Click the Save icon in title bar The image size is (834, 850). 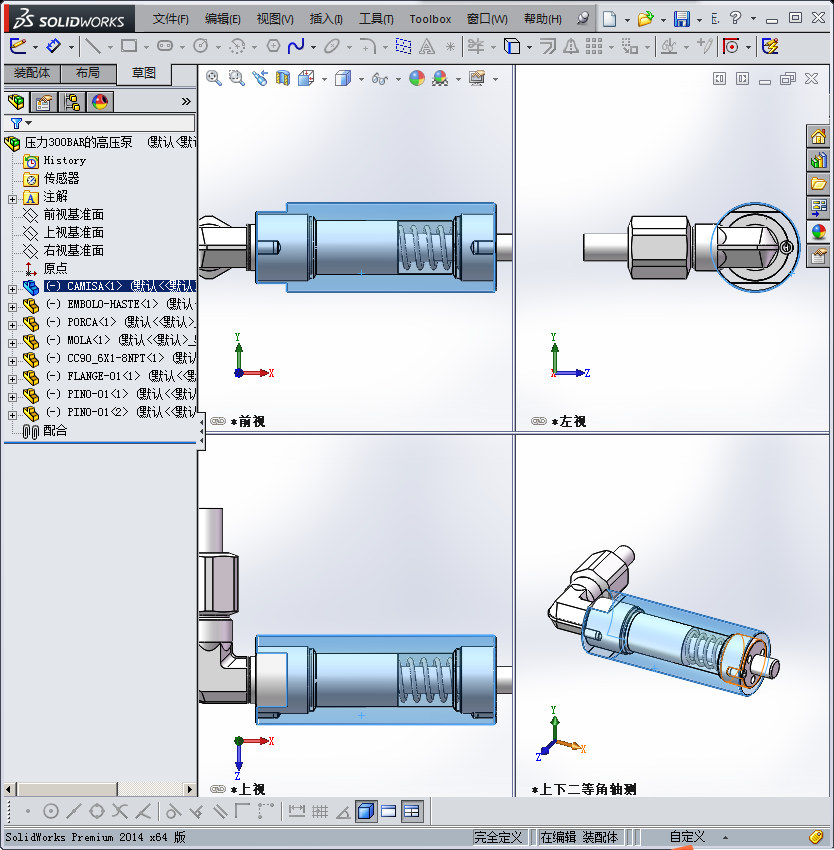click(x=682, y=19)
